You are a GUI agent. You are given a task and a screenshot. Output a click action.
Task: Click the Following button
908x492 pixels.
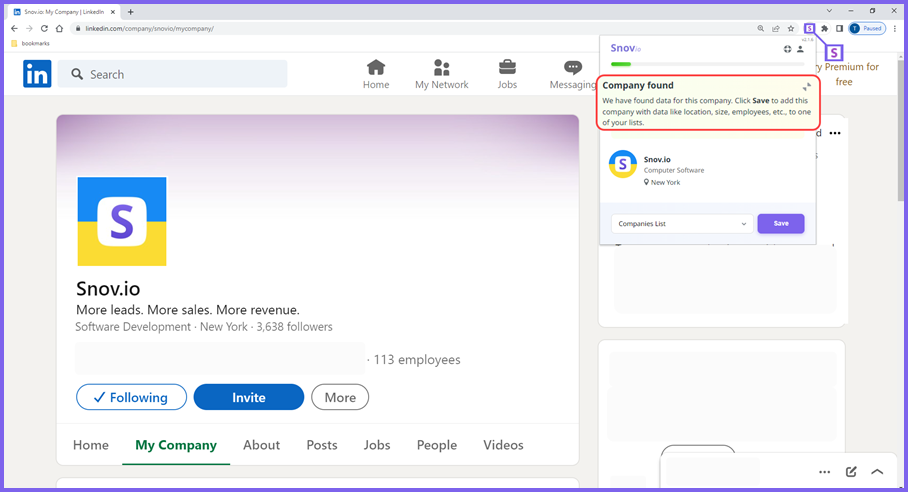131,397
